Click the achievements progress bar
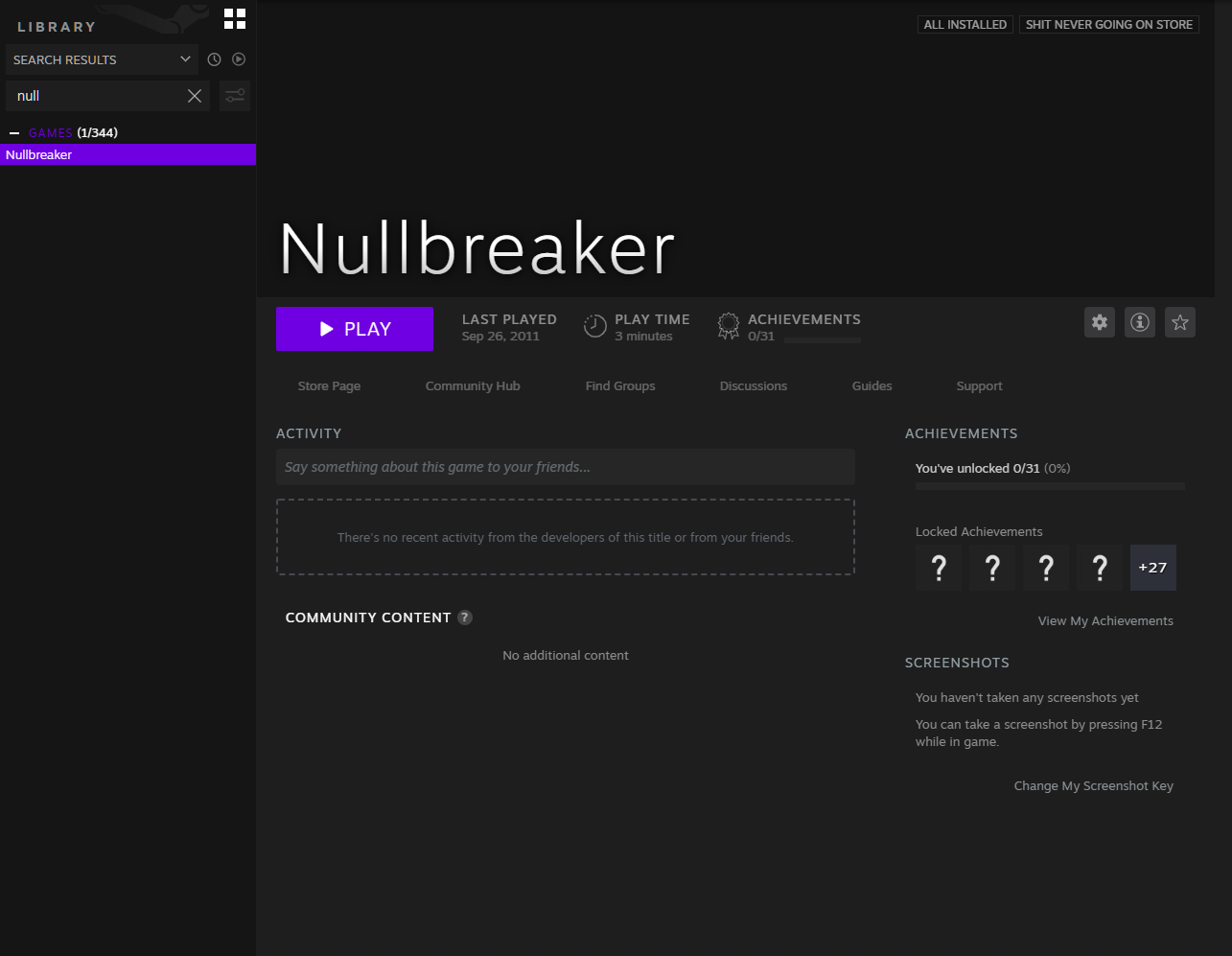 coord(1050,486)
